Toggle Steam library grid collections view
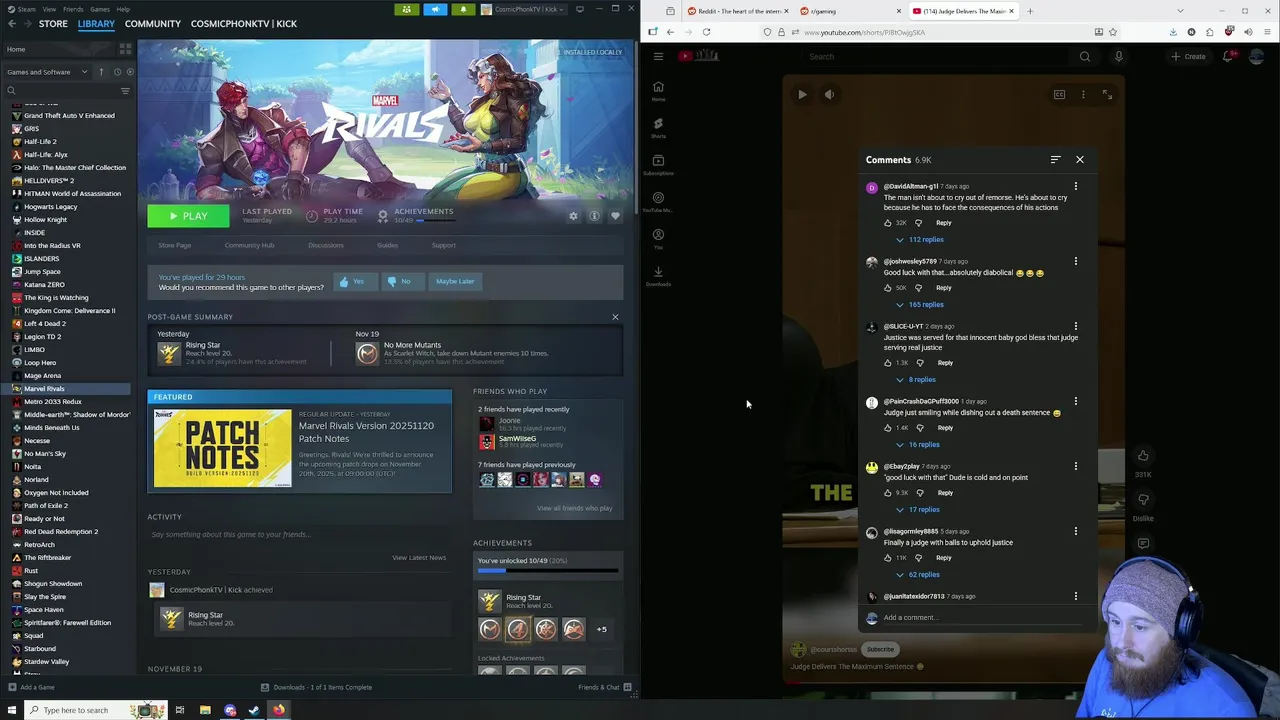Screen dimensions: 1280x720 click(x=125, y=49)
